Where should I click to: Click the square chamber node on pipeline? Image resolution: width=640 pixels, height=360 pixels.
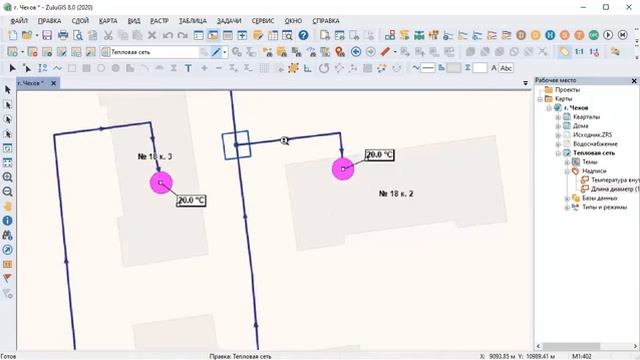click(x=236, y=145)
